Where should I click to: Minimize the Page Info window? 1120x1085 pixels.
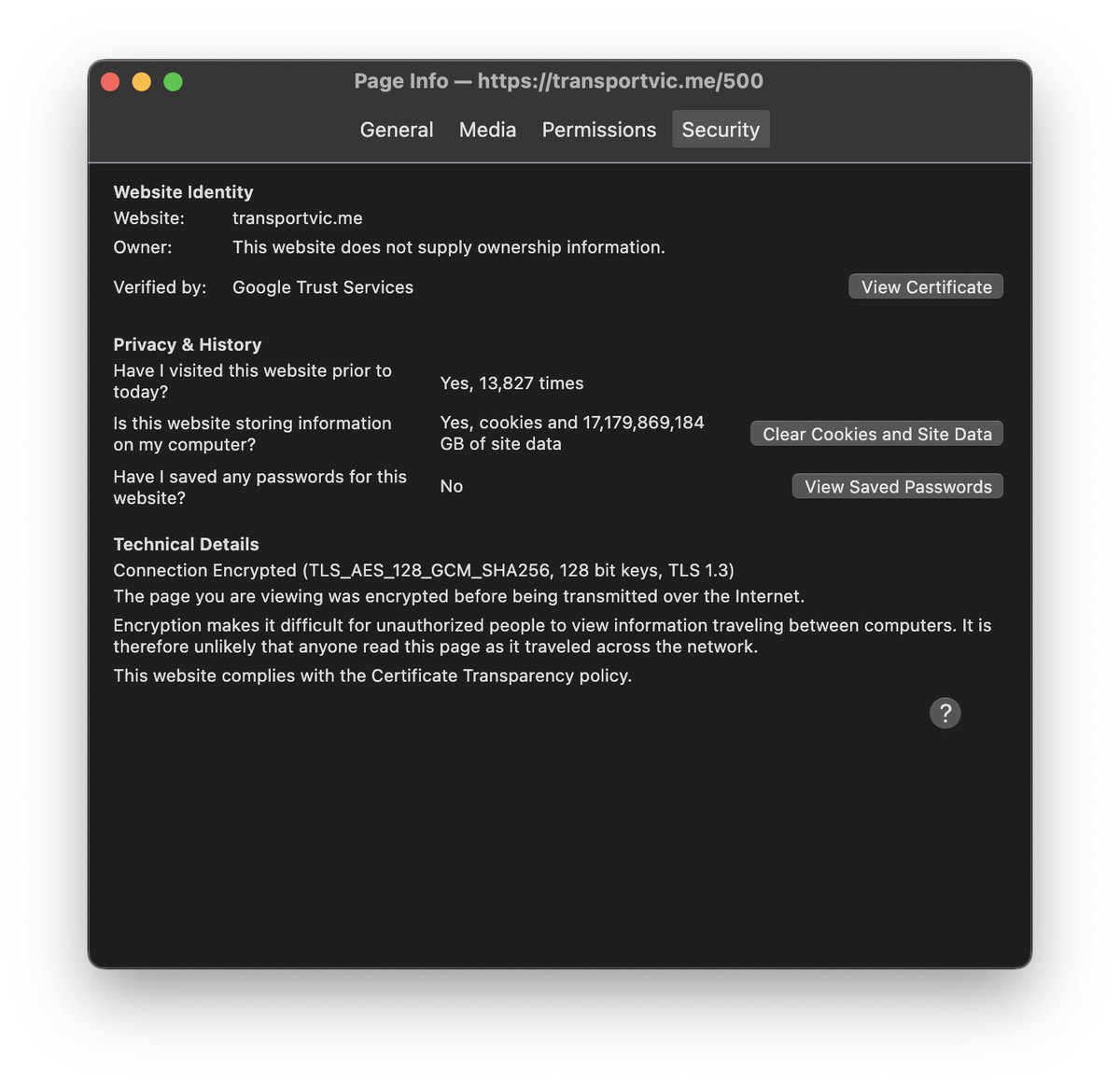[141, 81]
